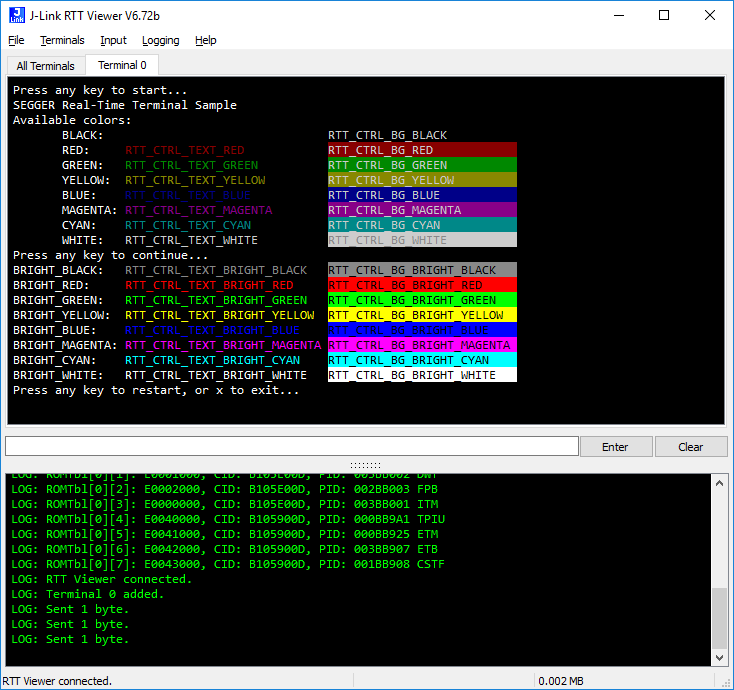Click the log panel scrollbar thumb
This screenshot has height=690, width=734.
click(x=720, y=619)
